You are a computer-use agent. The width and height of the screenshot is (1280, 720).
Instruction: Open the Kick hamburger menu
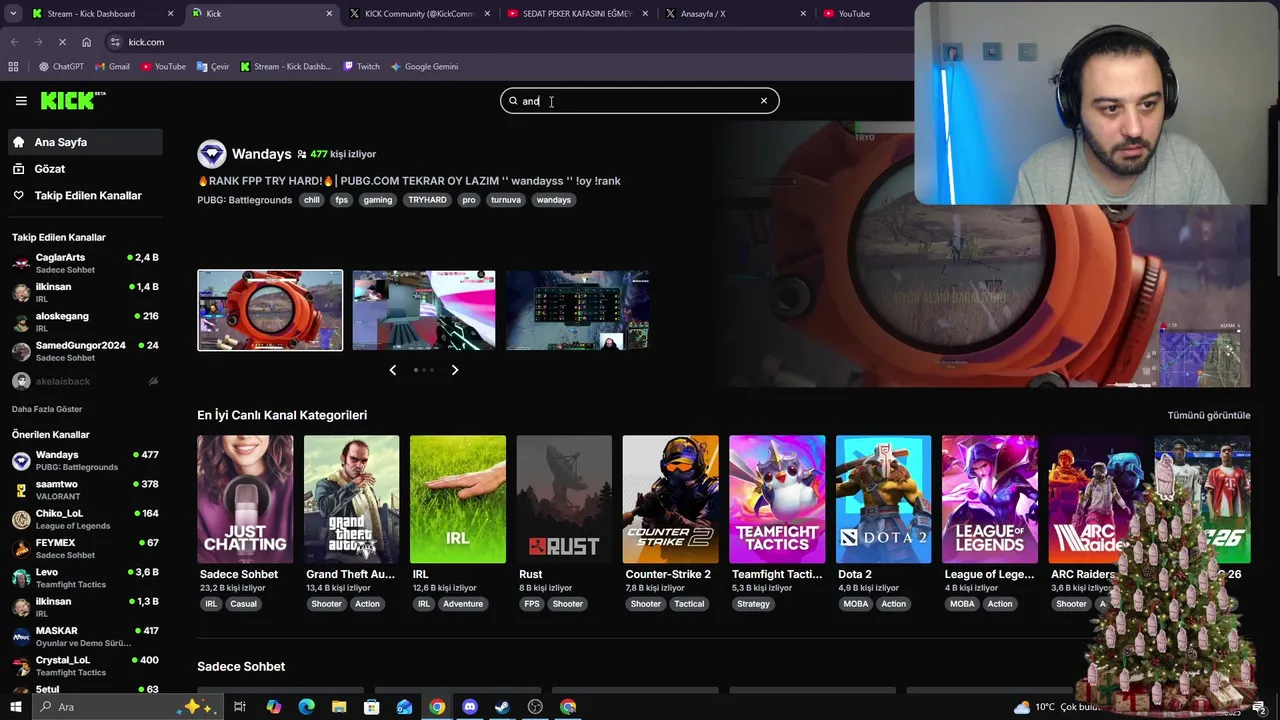point(21,100)
